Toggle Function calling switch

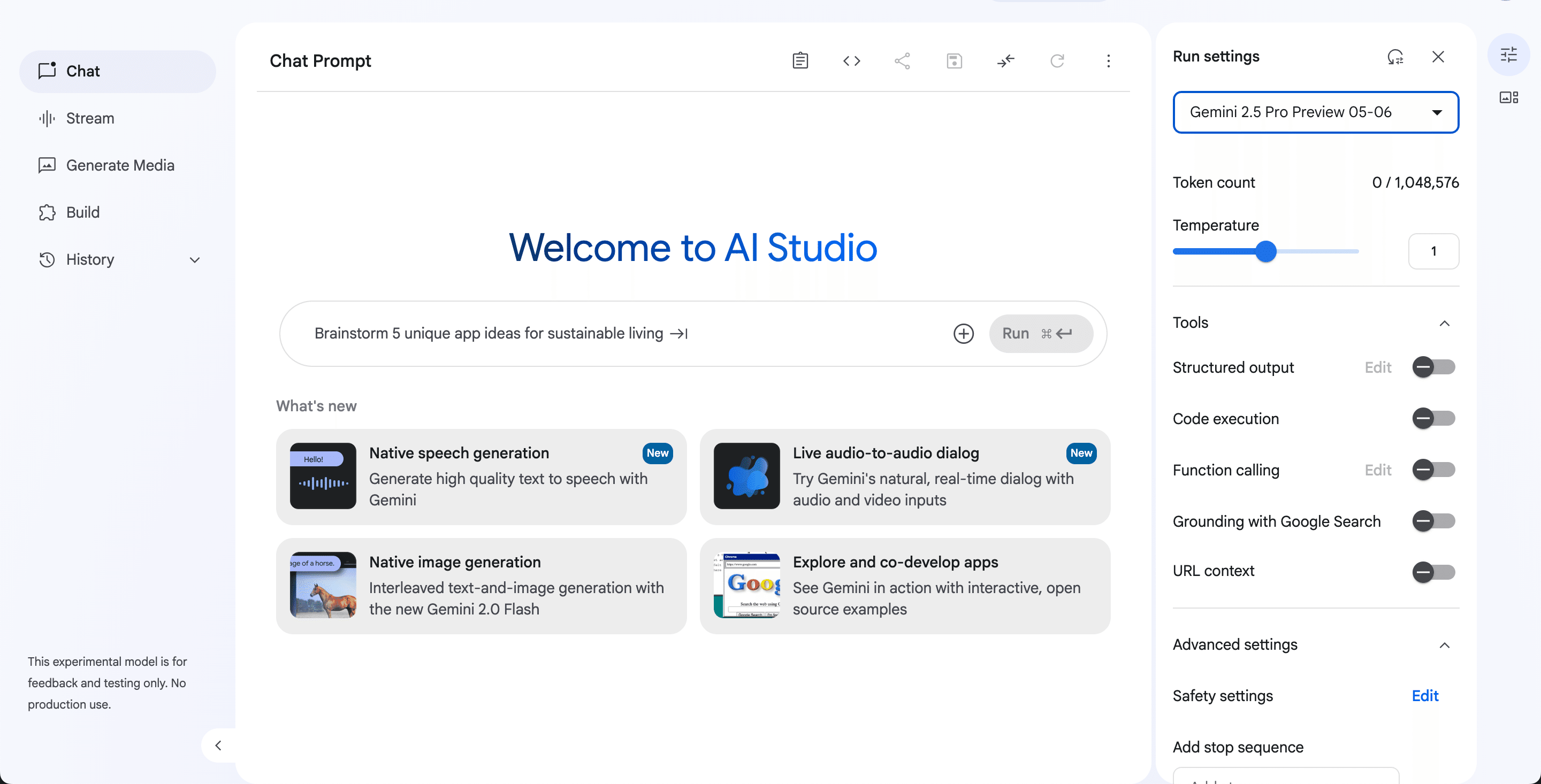tap(1433, 470)
